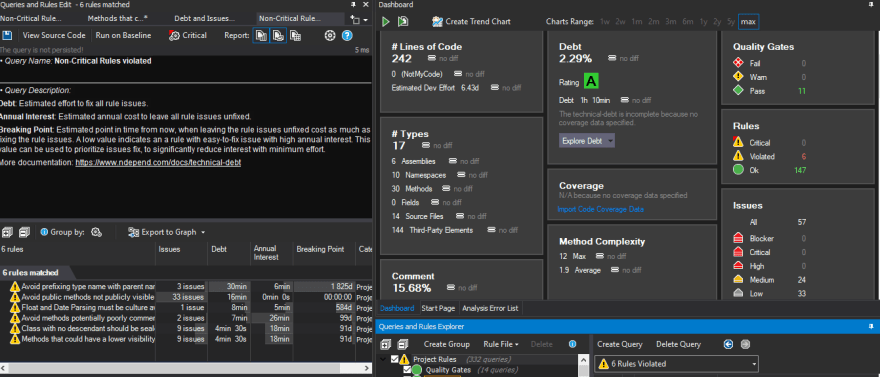This screenshot has width=880, height=377.
Task: Select the 1y charts range option
Action: [x=703, y=21]
